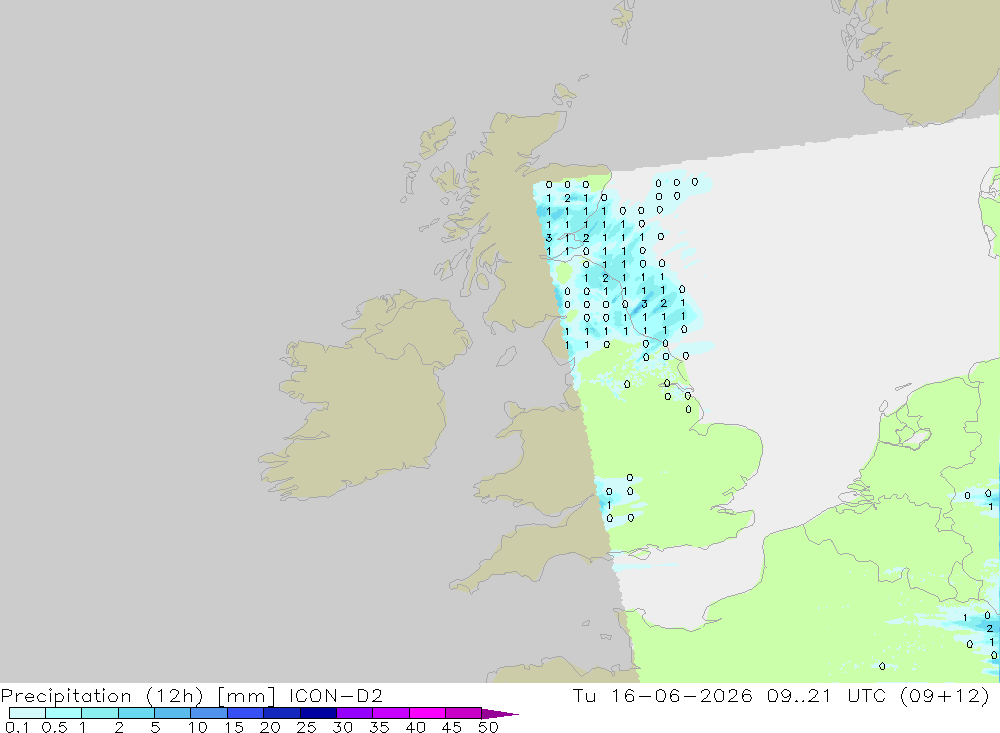Select the 10–15 mm legend swatch
The height and width of the screenshot is (733, 1000).
(209, 713)
